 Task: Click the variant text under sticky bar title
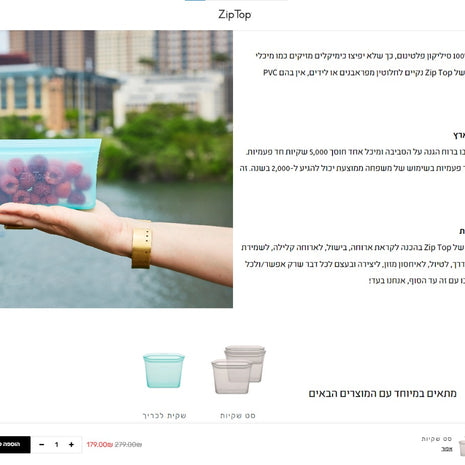[x=447, y=449]
